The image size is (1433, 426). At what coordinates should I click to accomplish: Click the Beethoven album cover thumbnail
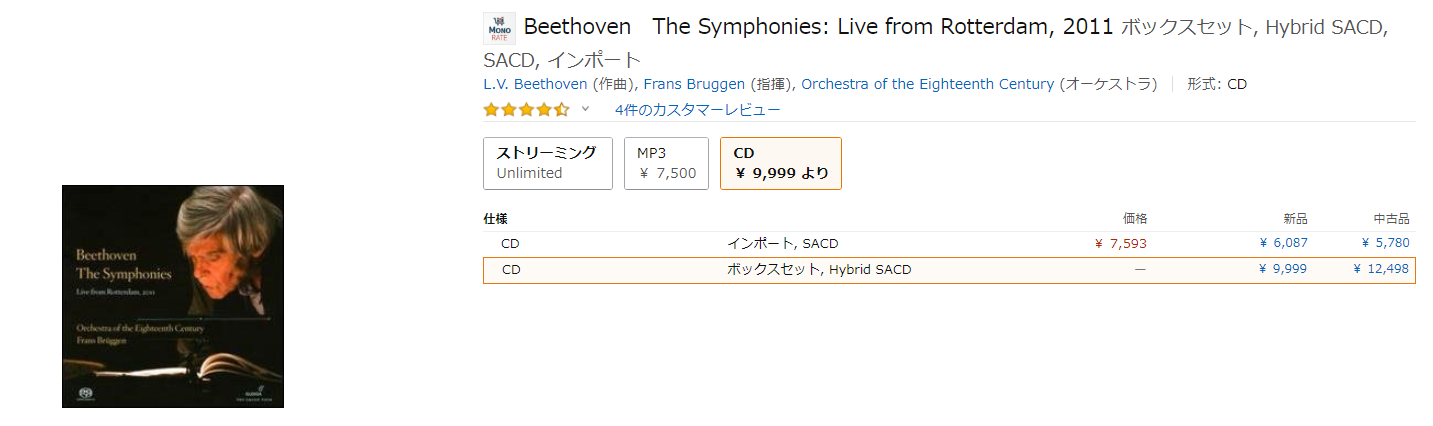click(x=173, y=296)
